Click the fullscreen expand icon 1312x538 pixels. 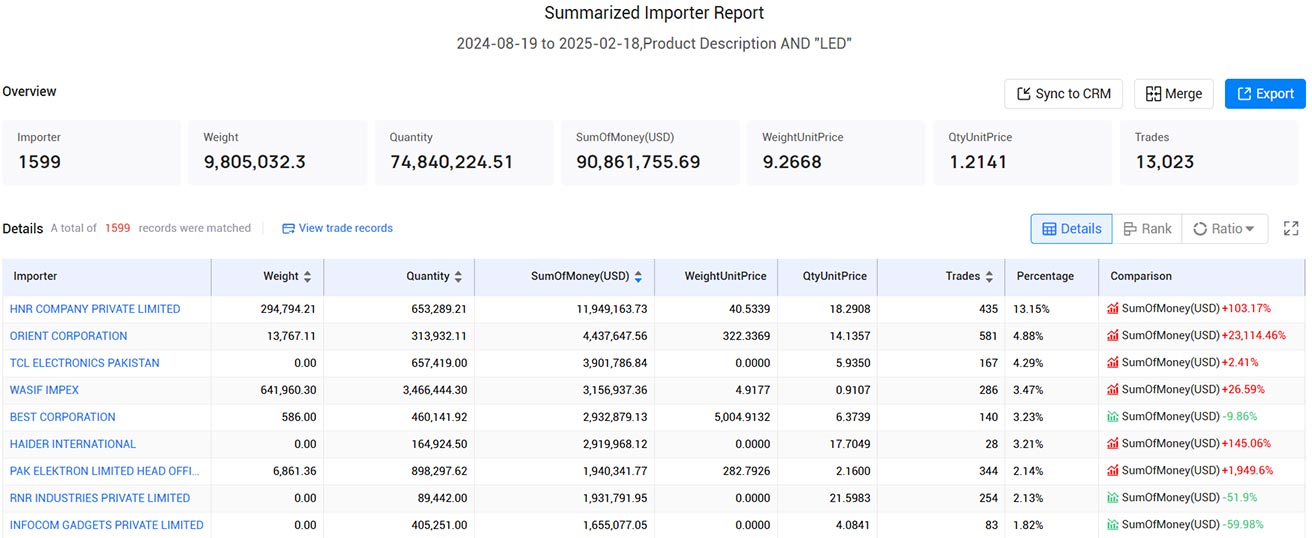point(1291,228)
